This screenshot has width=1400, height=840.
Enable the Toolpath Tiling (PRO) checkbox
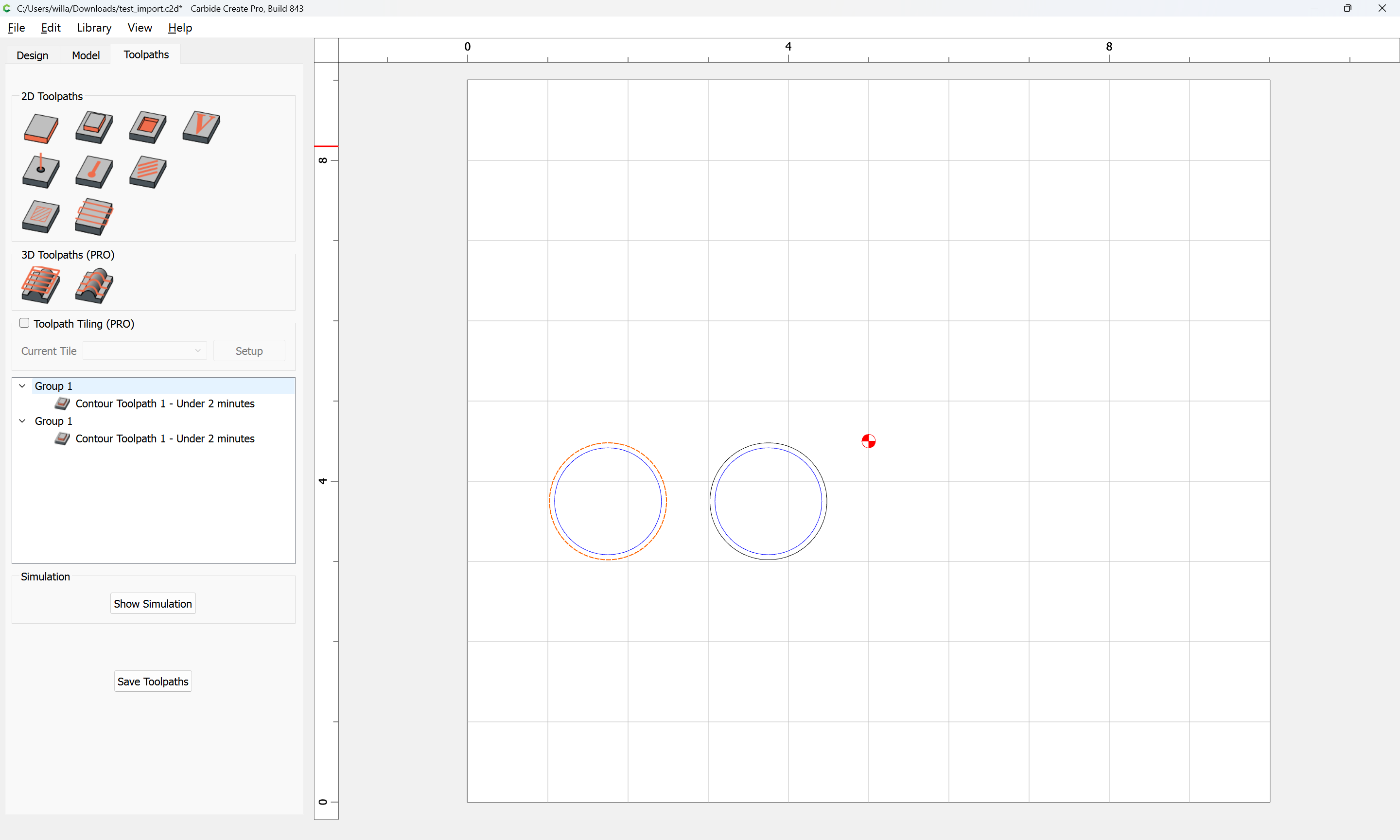[x=24, y=323]
